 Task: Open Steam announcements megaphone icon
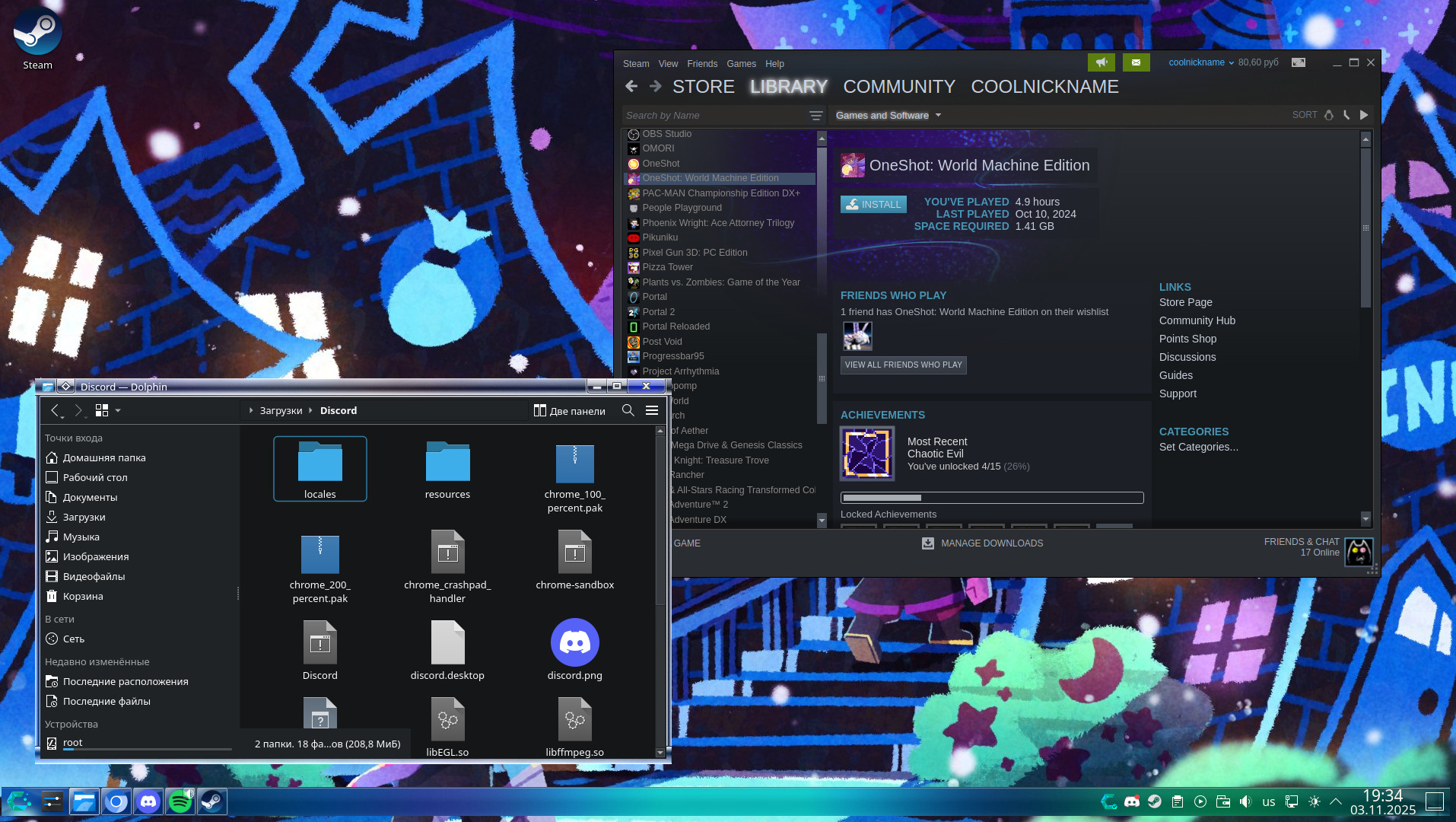(x=1101, y=62)
